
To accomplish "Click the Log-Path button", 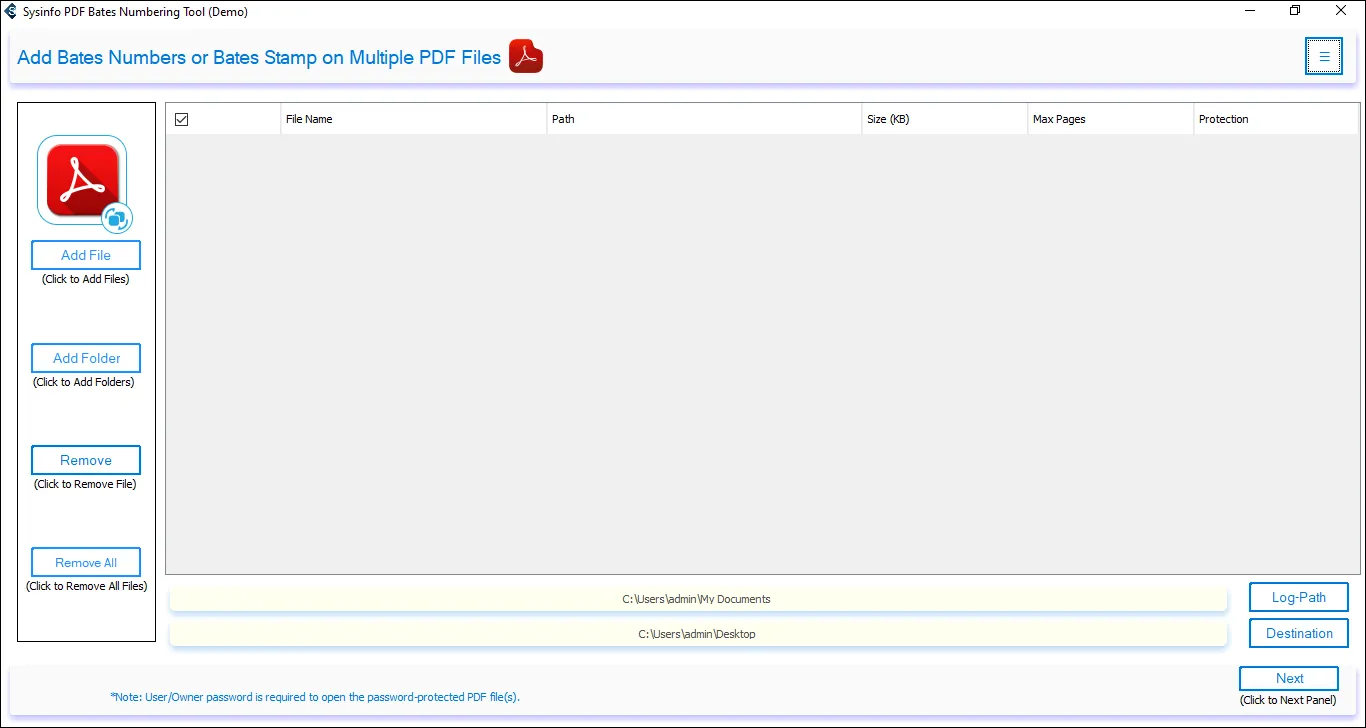I will pos(1298,597).
